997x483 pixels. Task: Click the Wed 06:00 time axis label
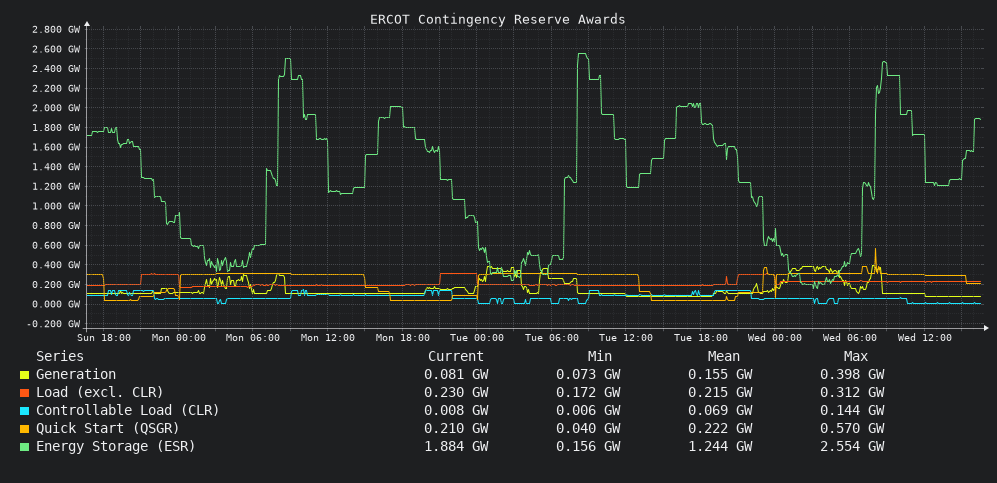849,338
